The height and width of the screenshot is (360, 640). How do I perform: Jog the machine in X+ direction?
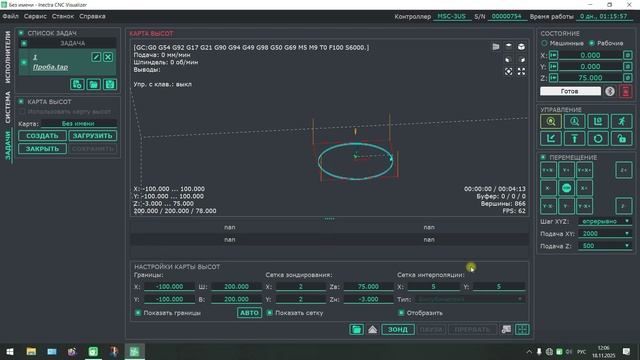tap(584, 188)
